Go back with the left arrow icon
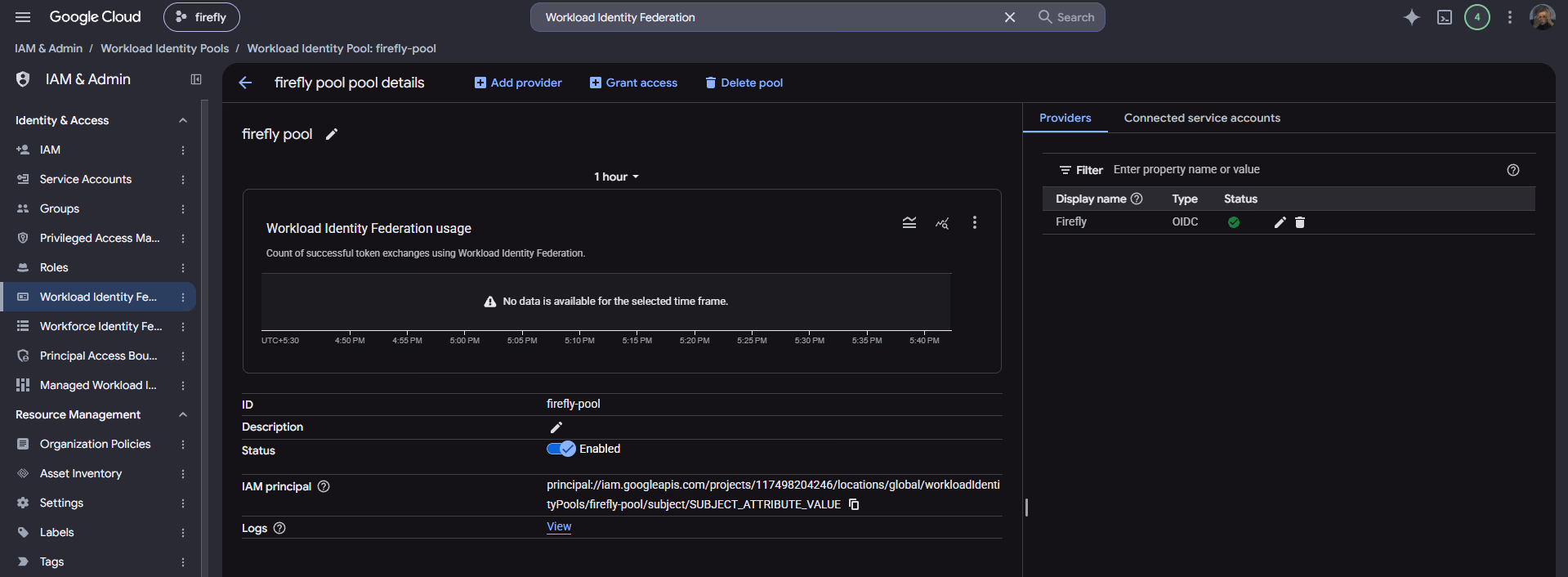This screenshot has width=1568, height=577. (x=245, y=83)
